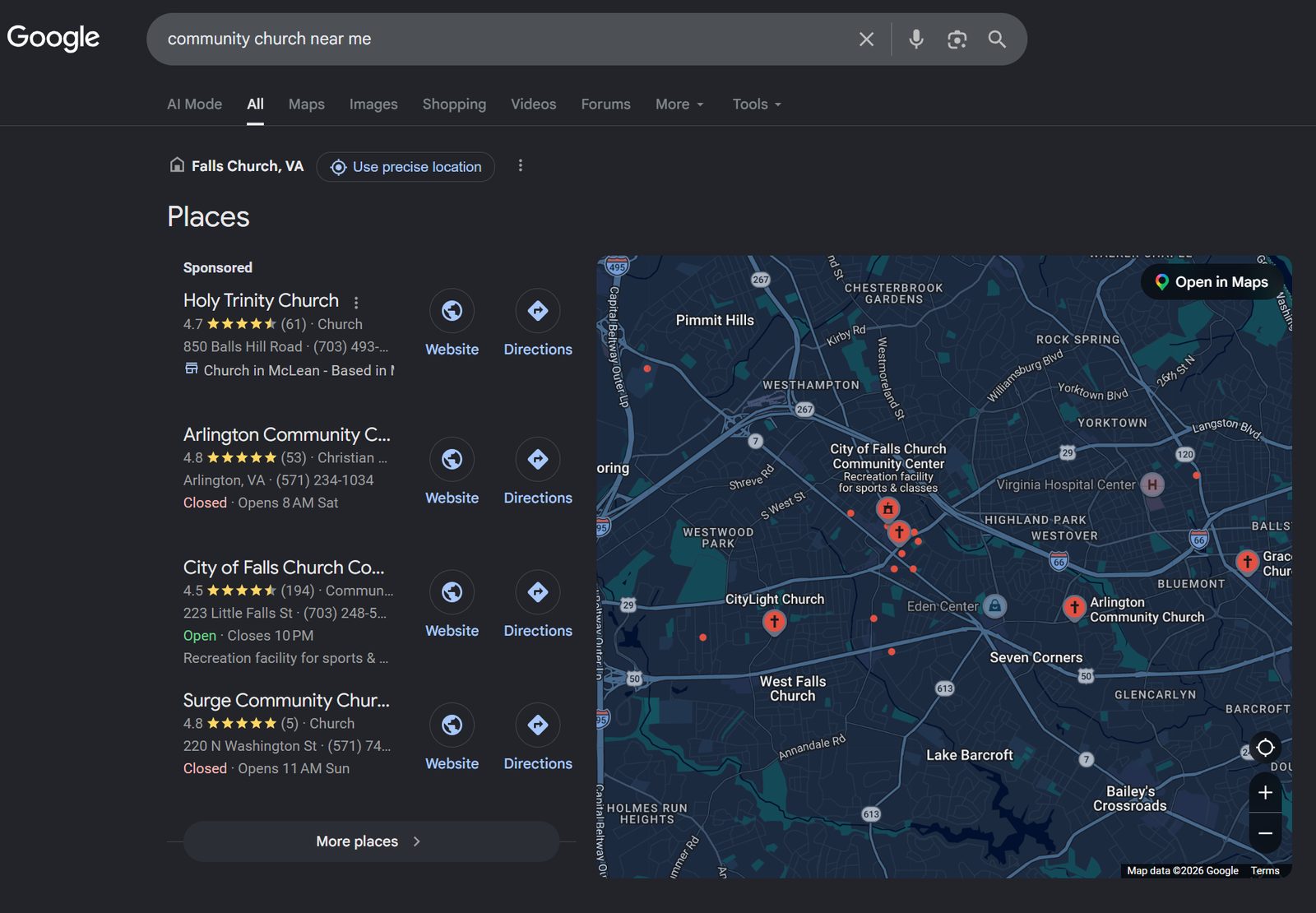The width and height of the screenshot is (1316, 913).
Task: Zoom out on the map
Action: tap(1265, 833)
